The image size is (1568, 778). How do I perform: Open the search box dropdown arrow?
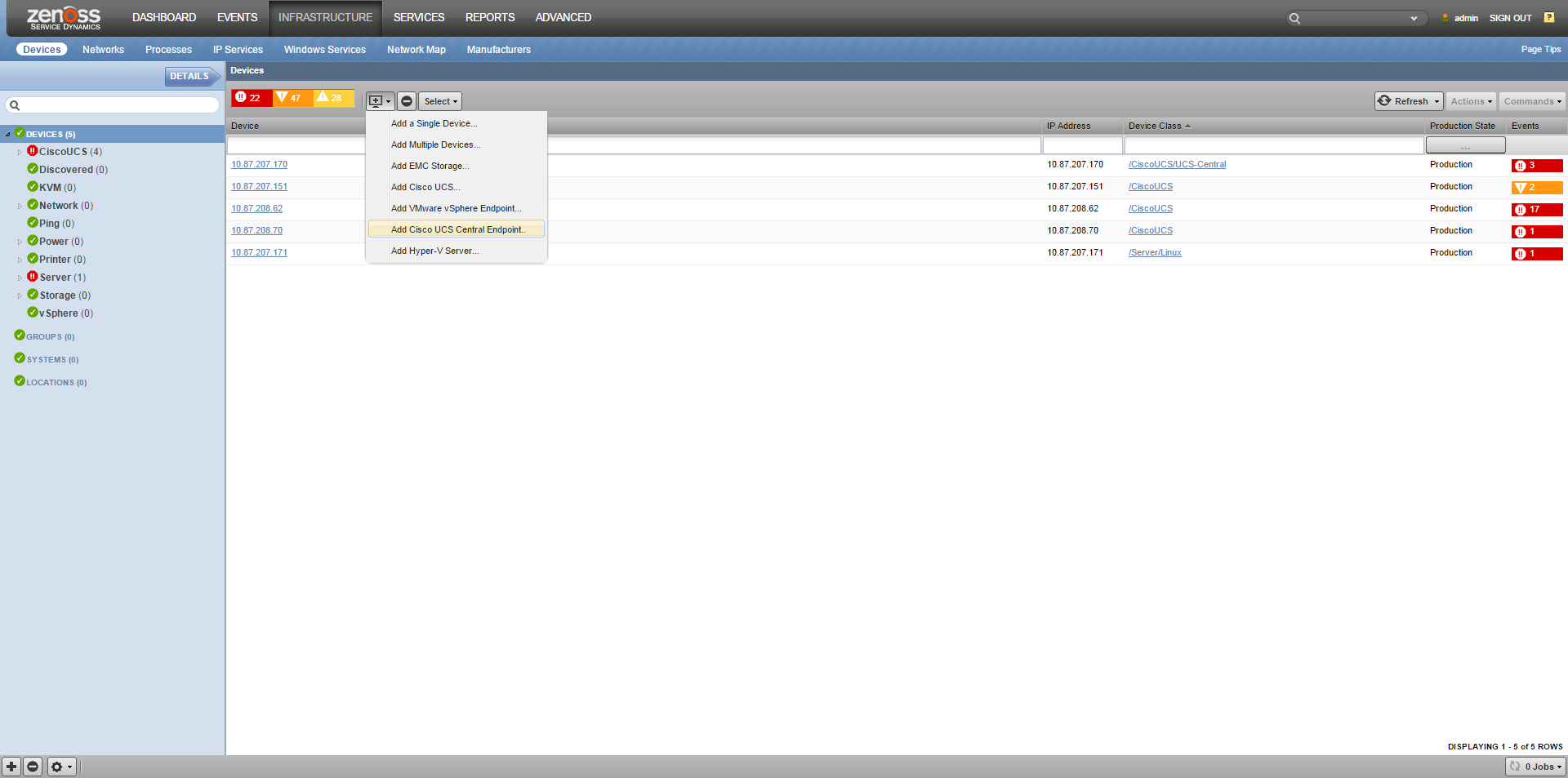coord(1414,18)
